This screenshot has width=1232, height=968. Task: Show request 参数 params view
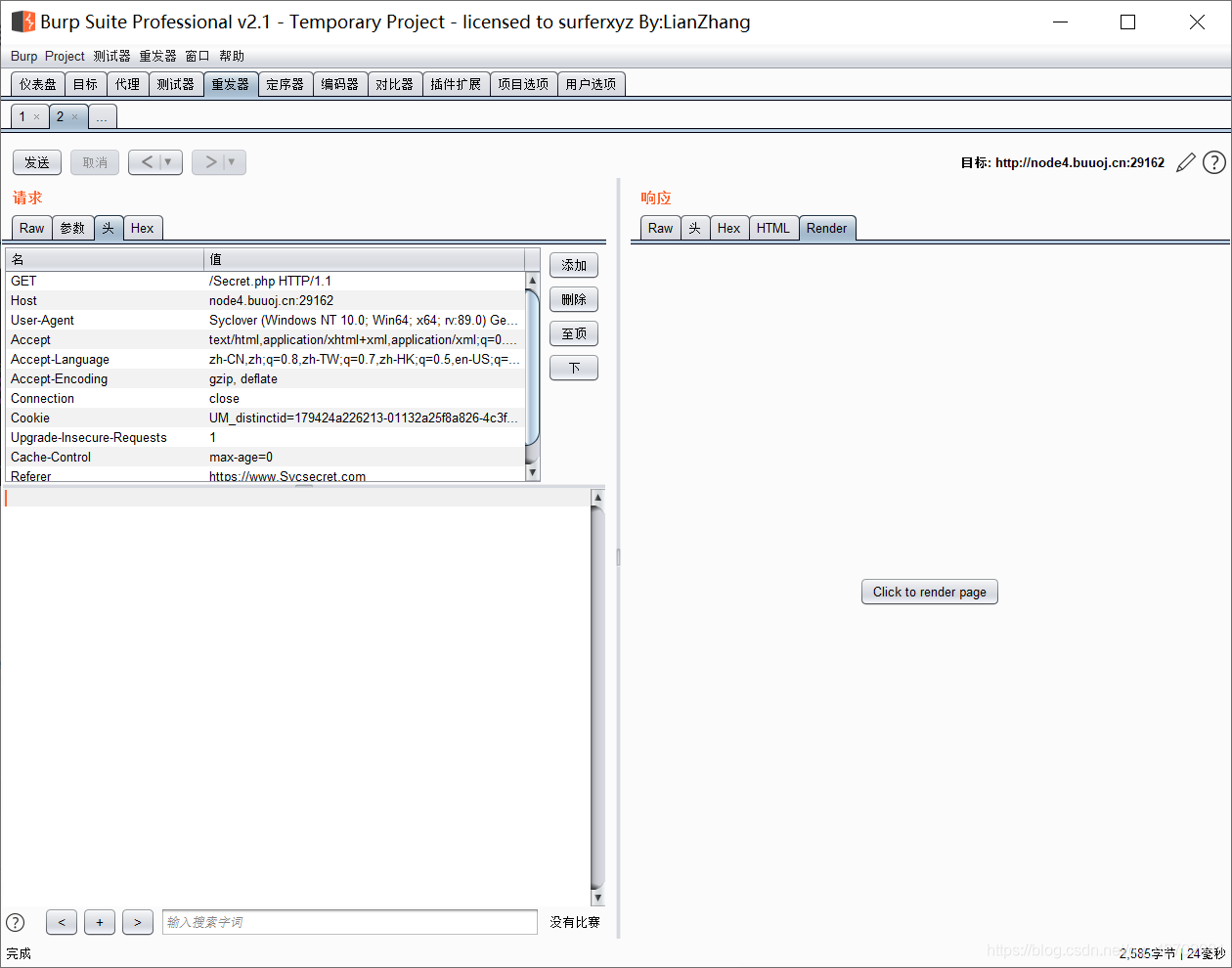coord(73,228)
